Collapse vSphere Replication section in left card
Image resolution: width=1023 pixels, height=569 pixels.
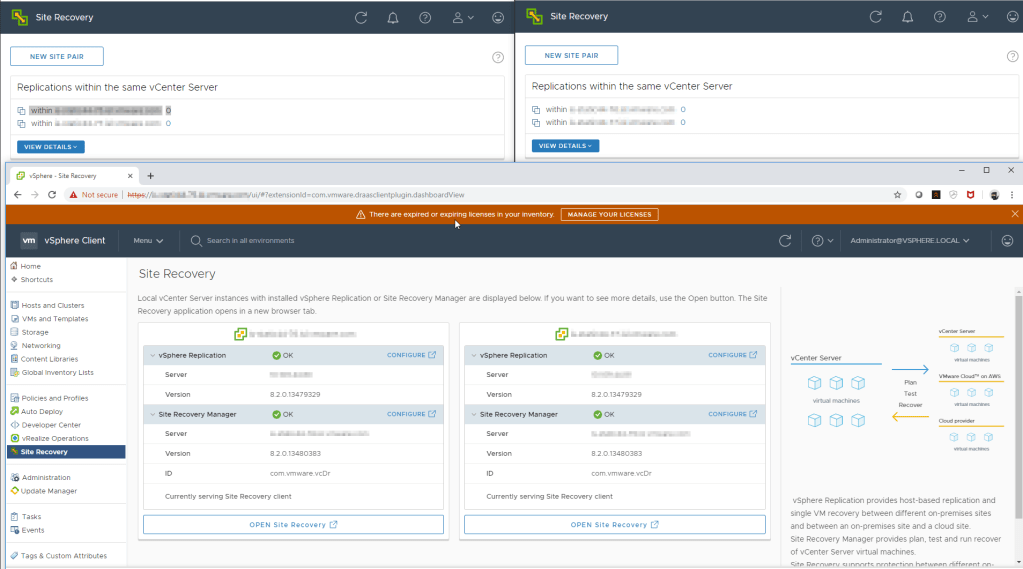coord(152,355)
